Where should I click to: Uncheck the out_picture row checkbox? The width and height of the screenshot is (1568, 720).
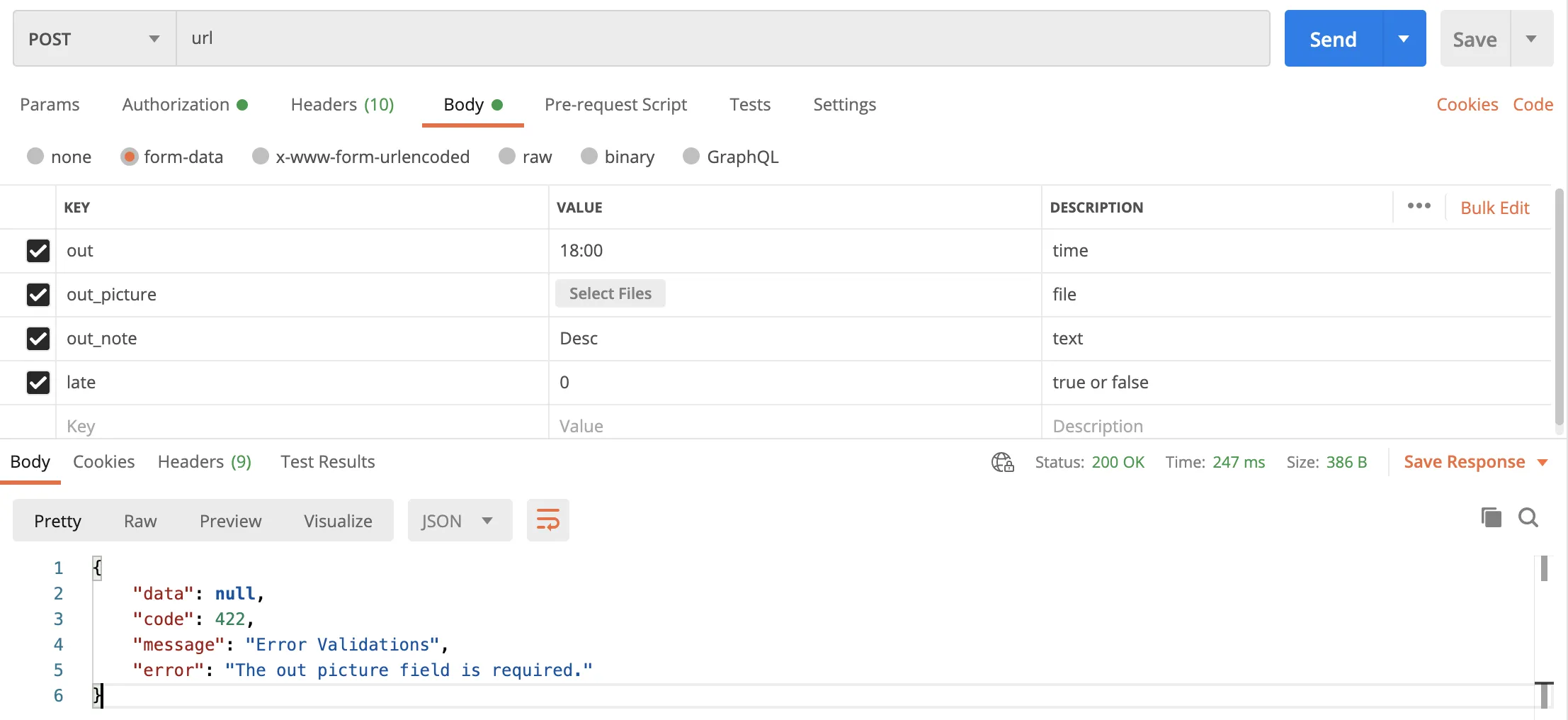pos(38,295)
